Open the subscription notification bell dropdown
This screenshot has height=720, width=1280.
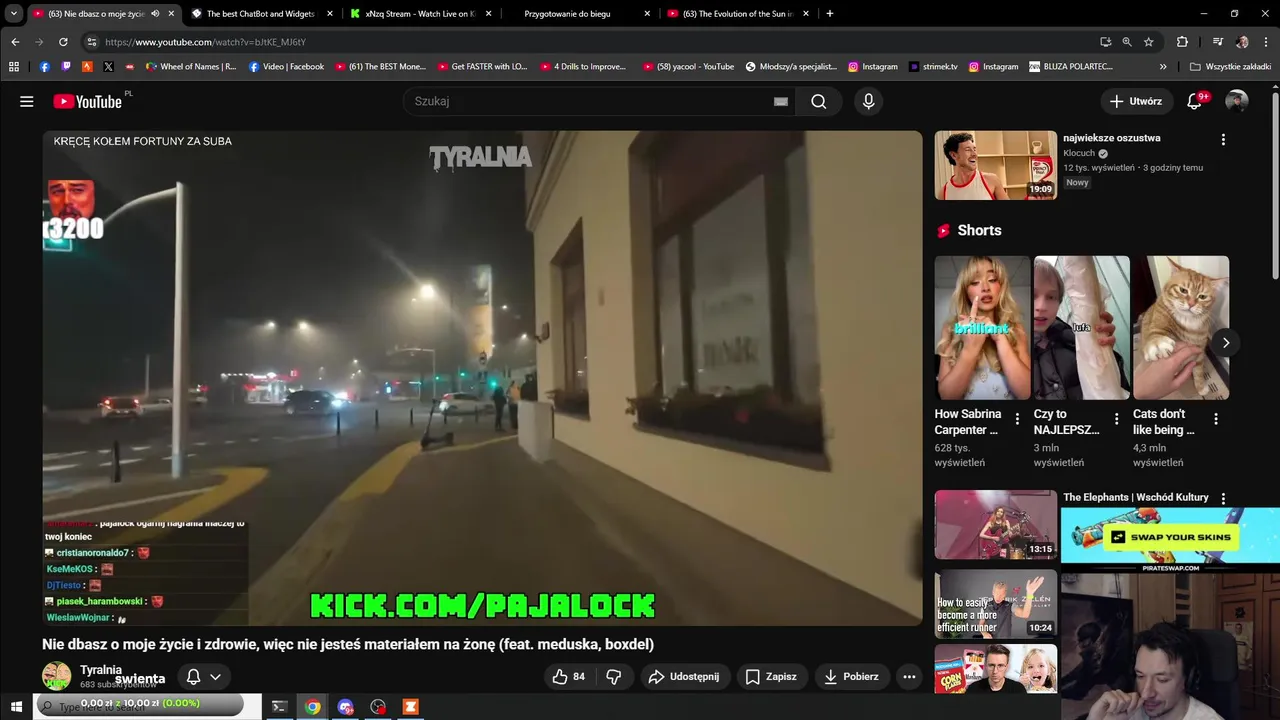click(202, 677)
